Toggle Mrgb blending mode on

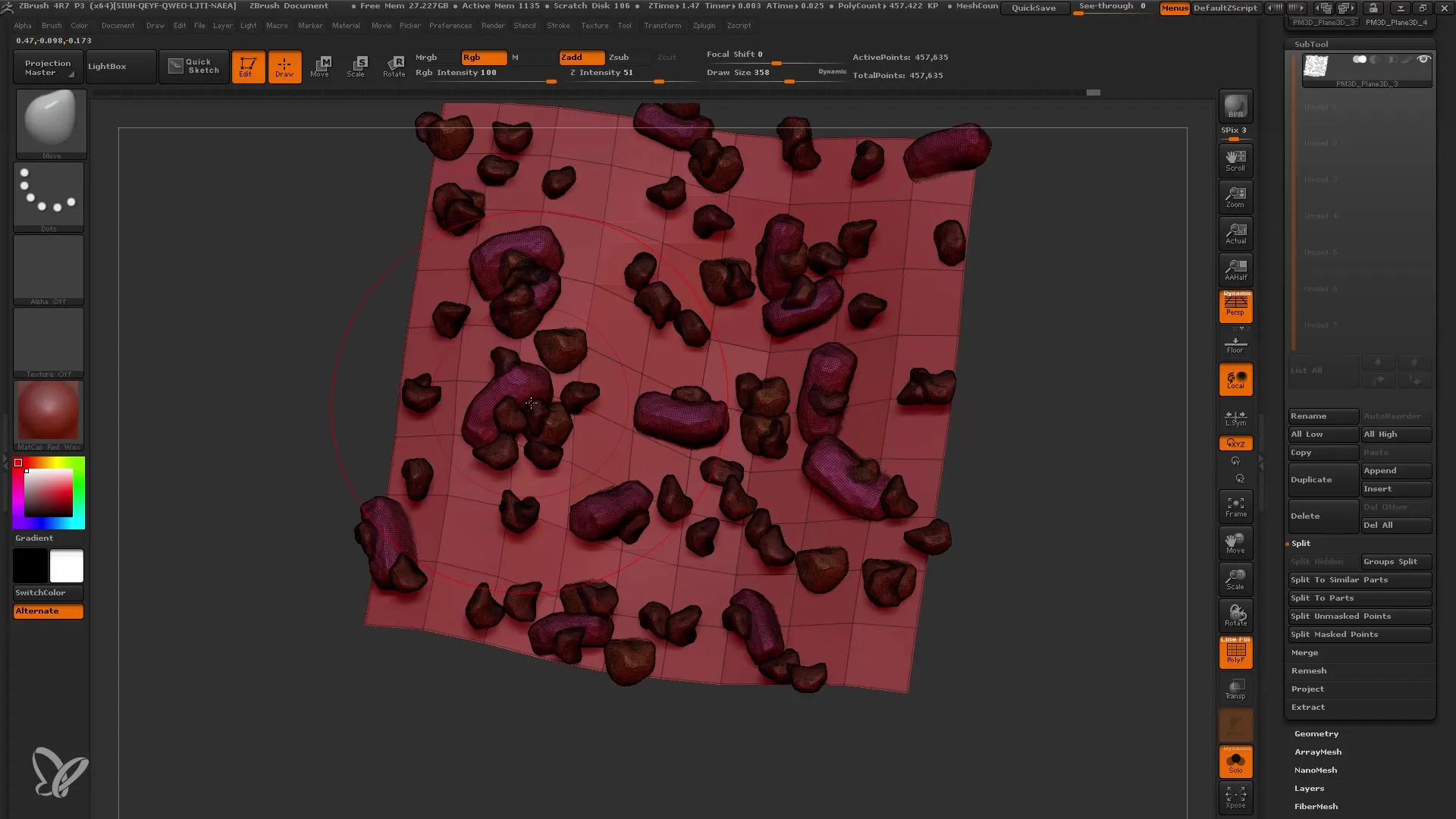click(426, 57)
